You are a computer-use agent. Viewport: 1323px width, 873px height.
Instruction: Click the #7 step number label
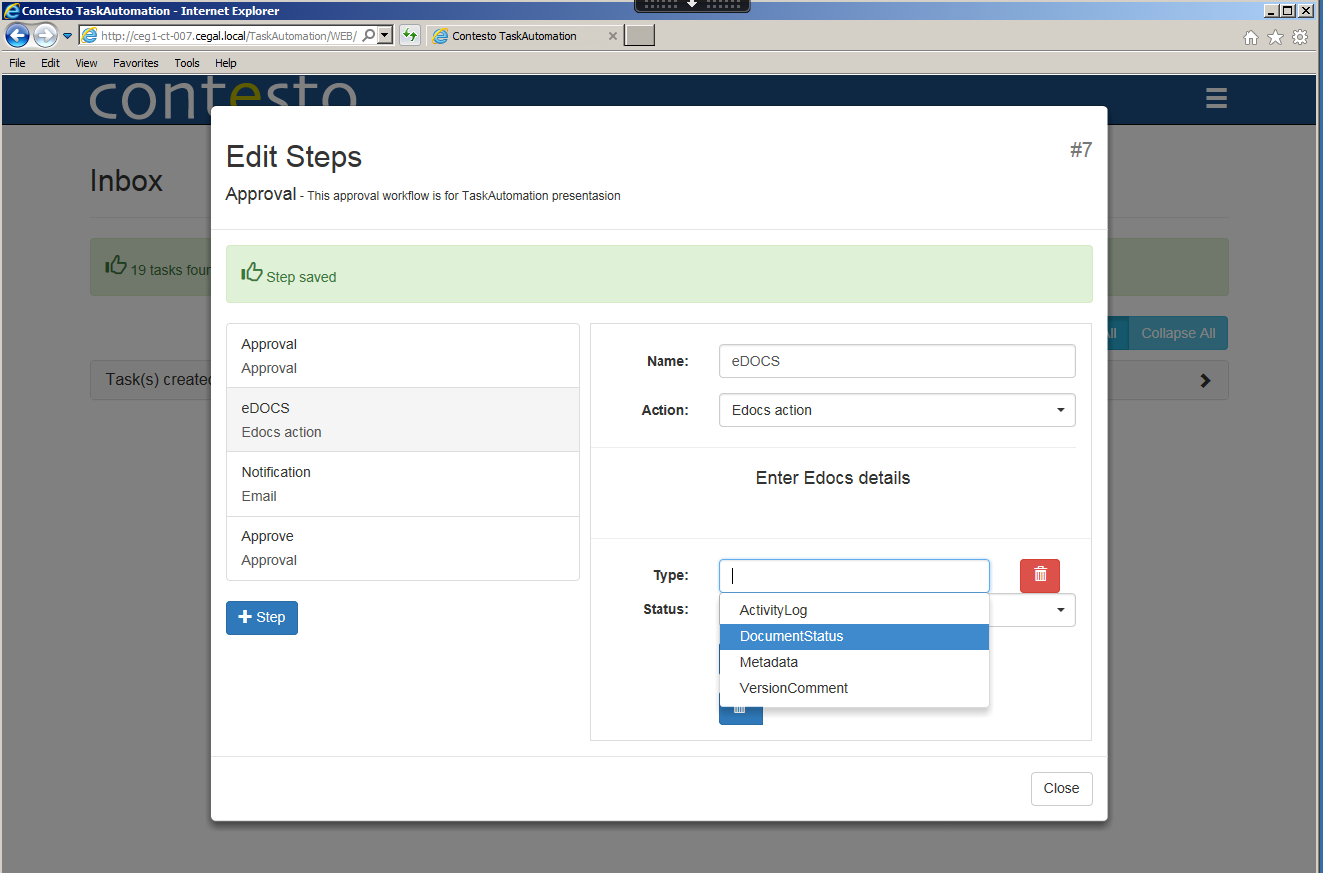[x=1081, y=150]
